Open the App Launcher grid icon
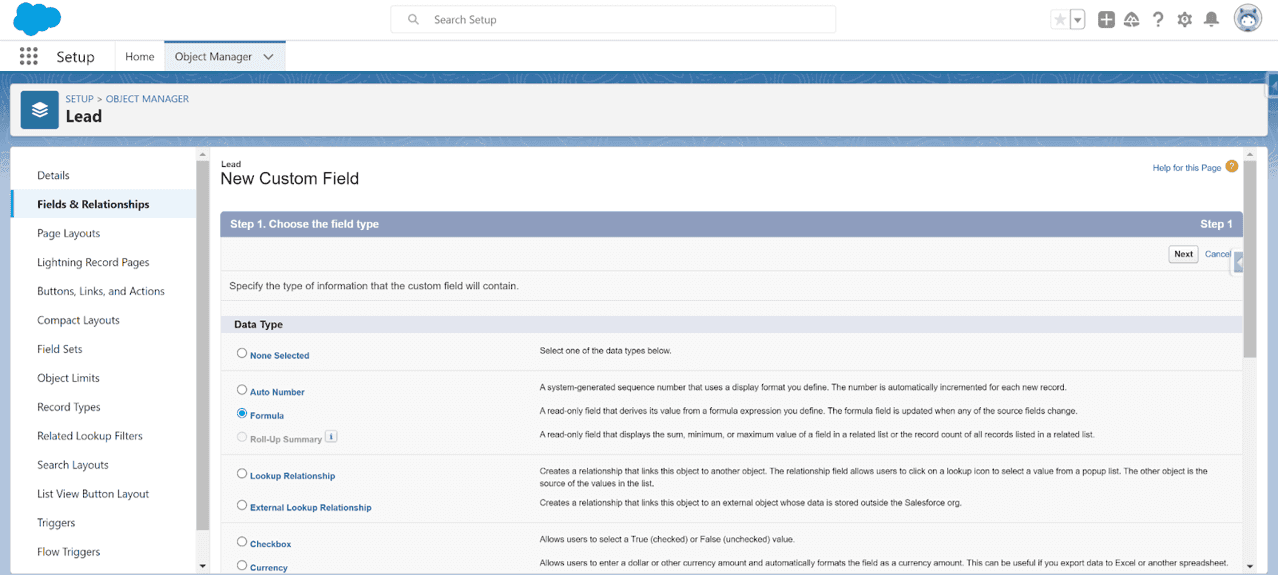The image size is (1278, 575). [x=28, y=57]
